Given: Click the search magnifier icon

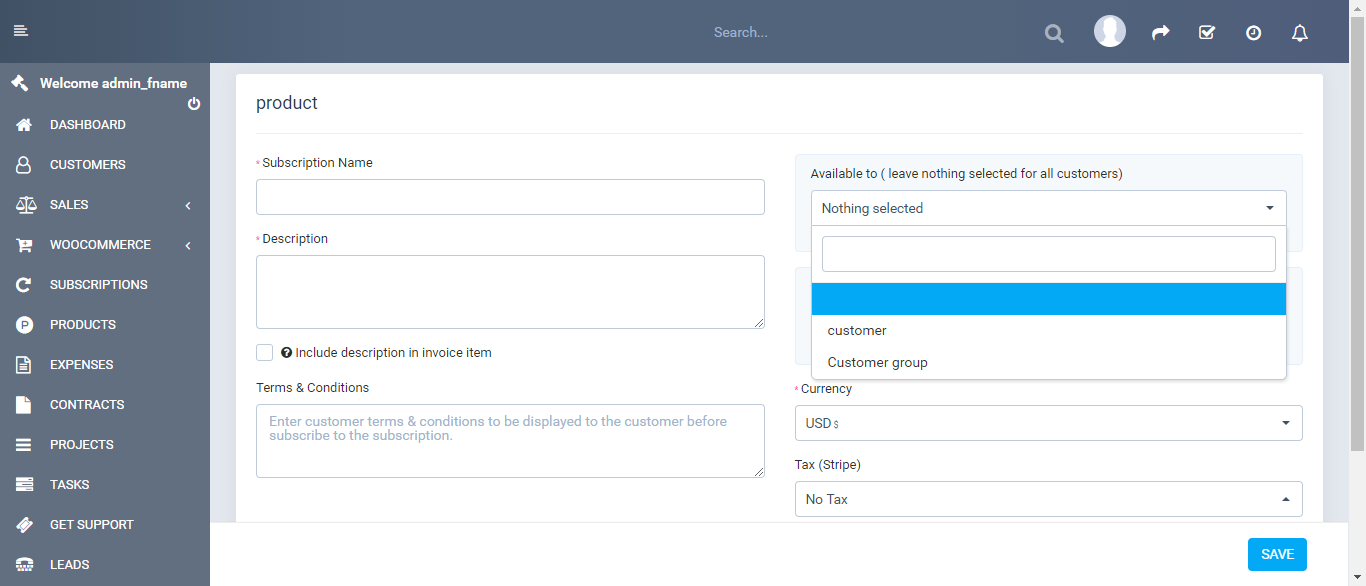Looking at the screenshot, I should [x=1054, y=33].
